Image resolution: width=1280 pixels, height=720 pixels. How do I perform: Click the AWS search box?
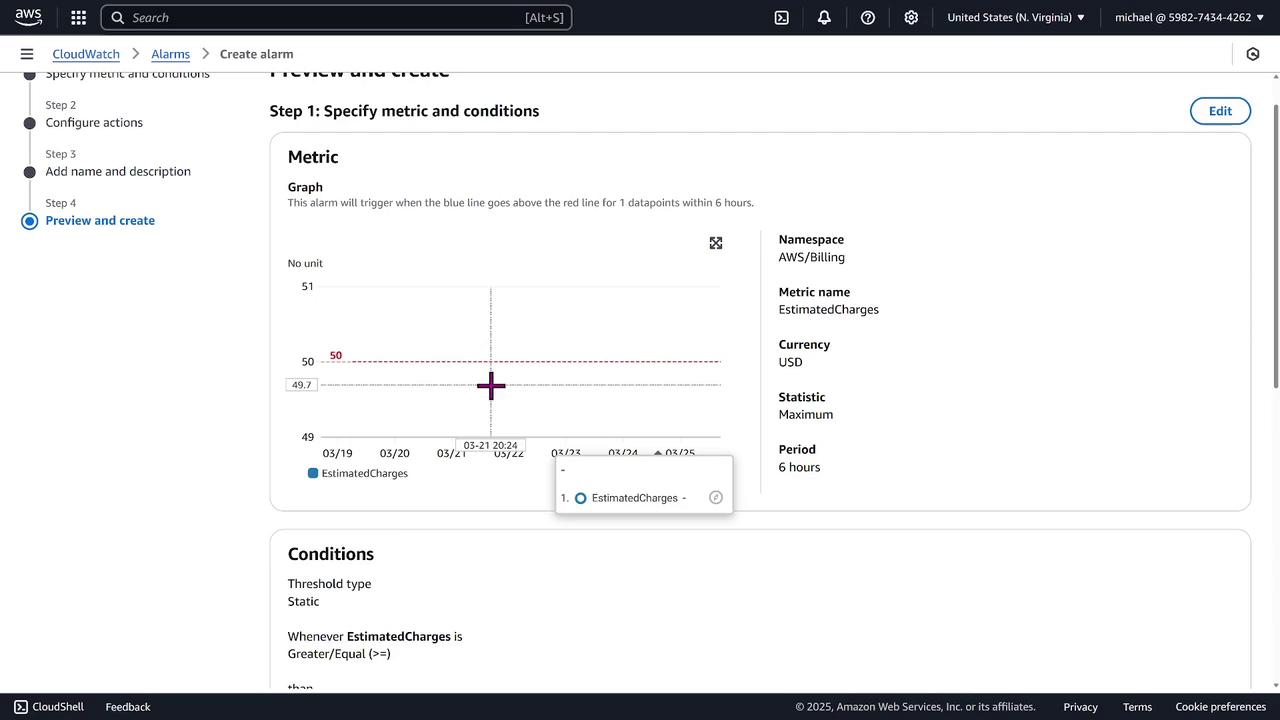point(336,17)
